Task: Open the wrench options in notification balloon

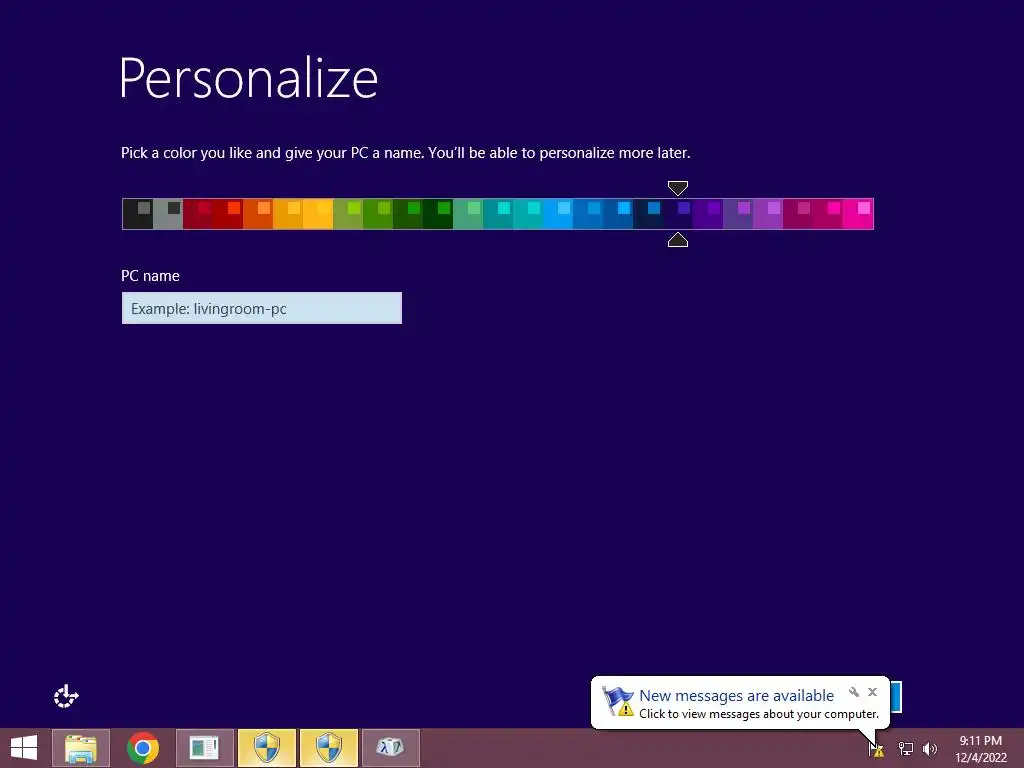Action: pyautogui.click(x=854, y=692)
